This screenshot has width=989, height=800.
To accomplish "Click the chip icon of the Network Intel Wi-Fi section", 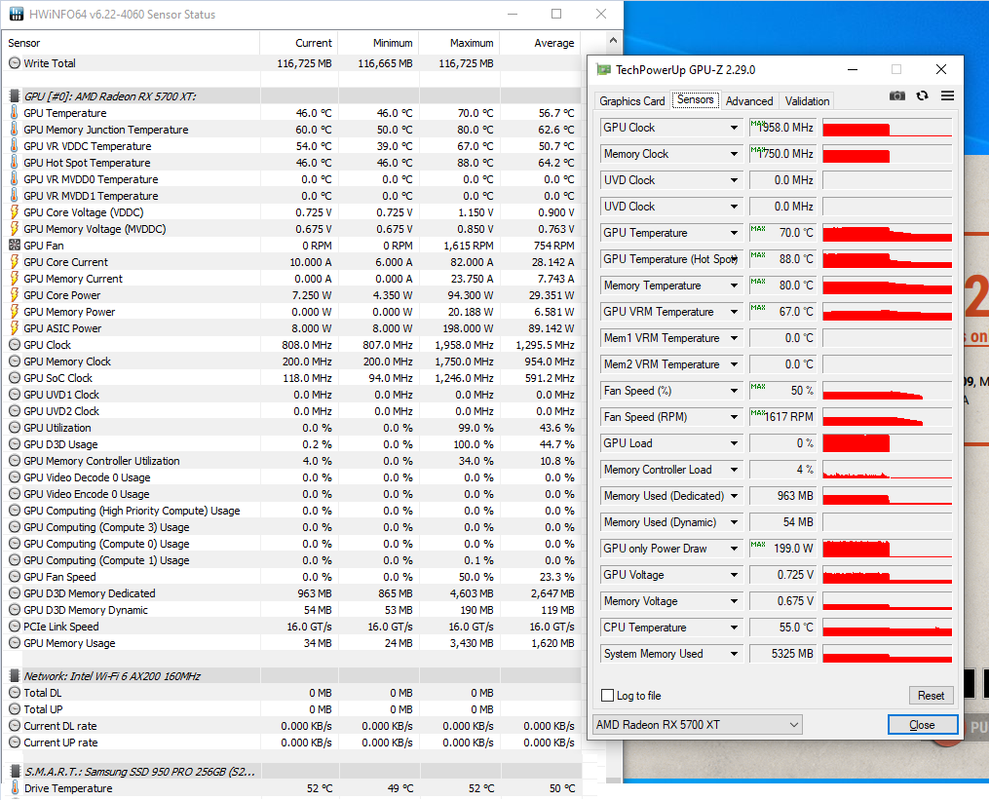I will [x=14, y=676].
